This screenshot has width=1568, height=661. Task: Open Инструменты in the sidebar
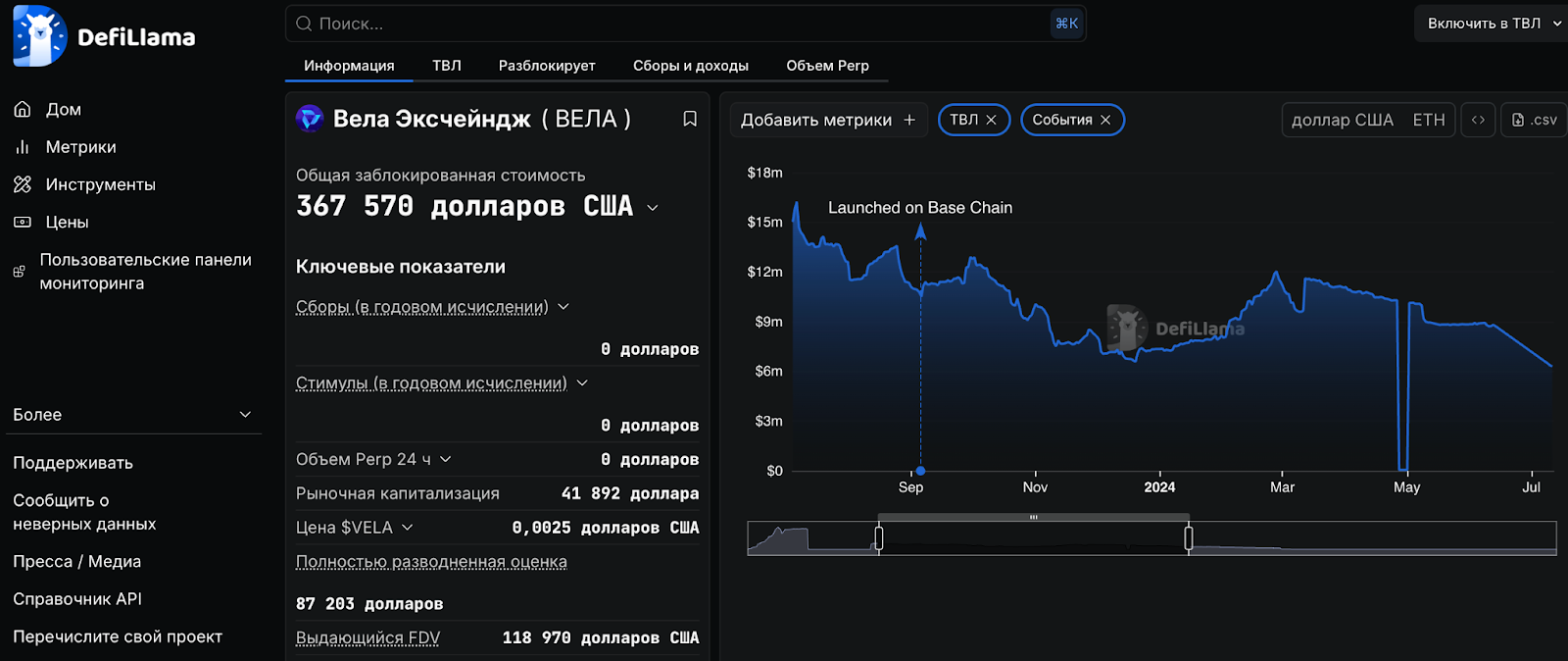point(100,184)
